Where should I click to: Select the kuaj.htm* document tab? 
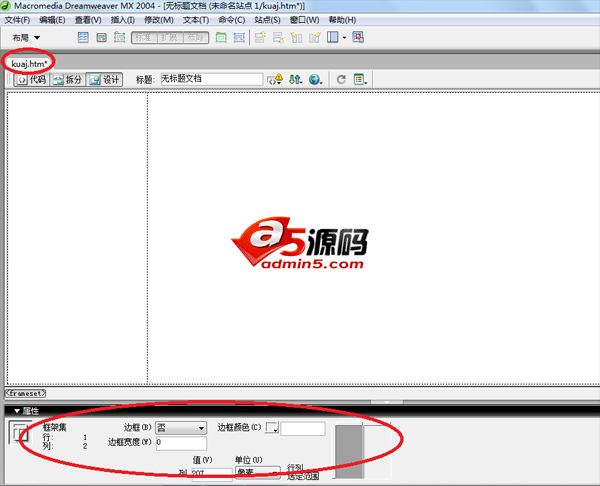(29, 64)
